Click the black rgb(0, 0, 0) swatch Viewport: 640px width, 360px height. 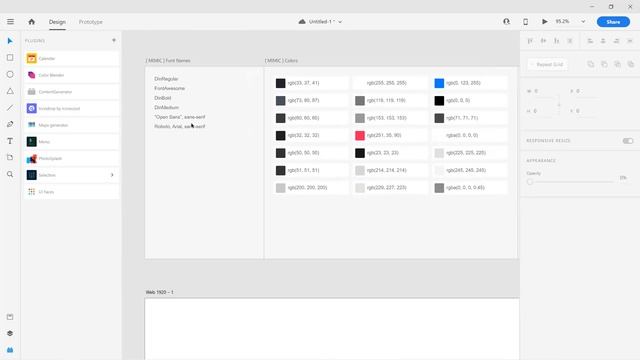click(439, 101)
